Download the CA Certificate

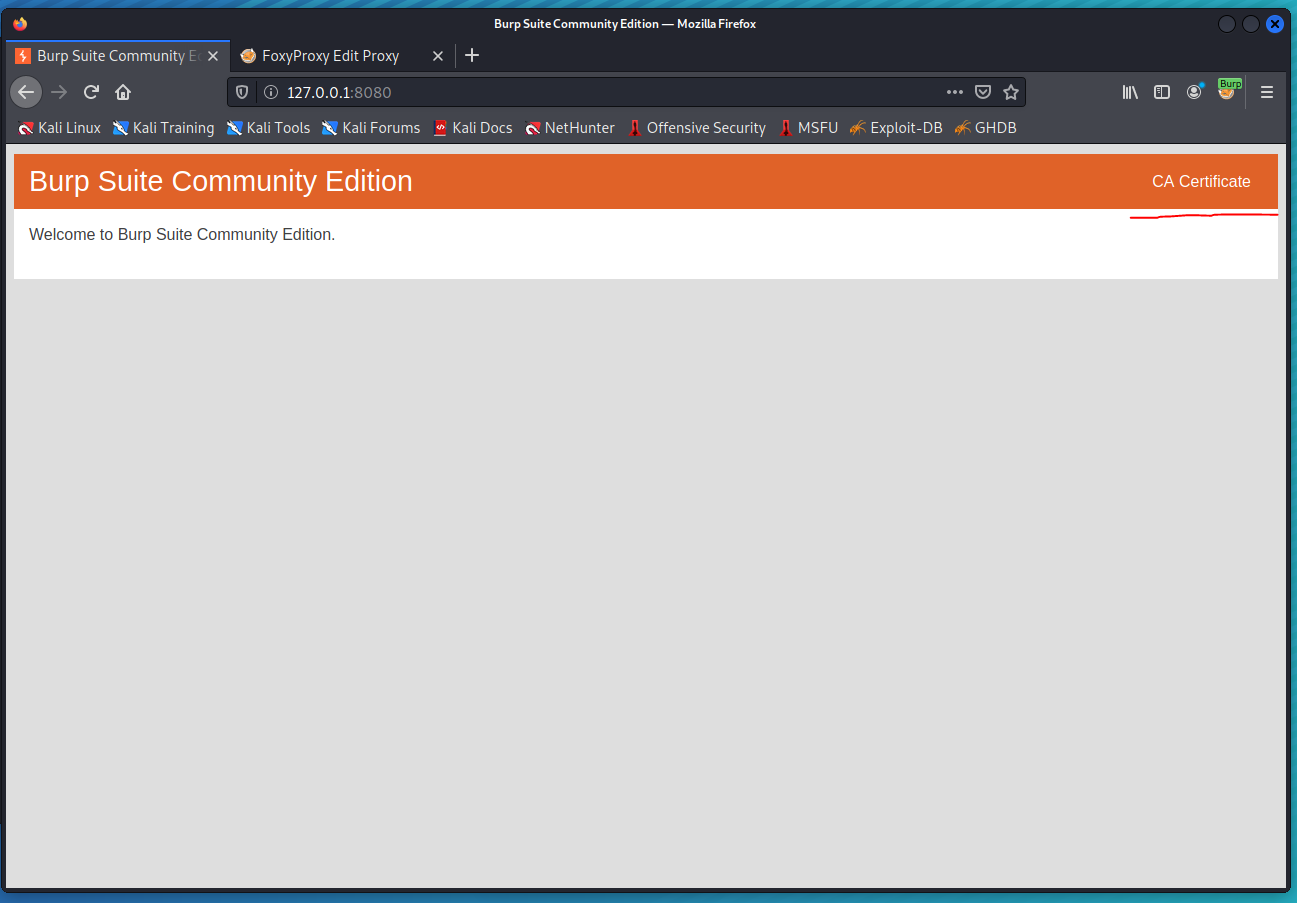coord(1201,181)
